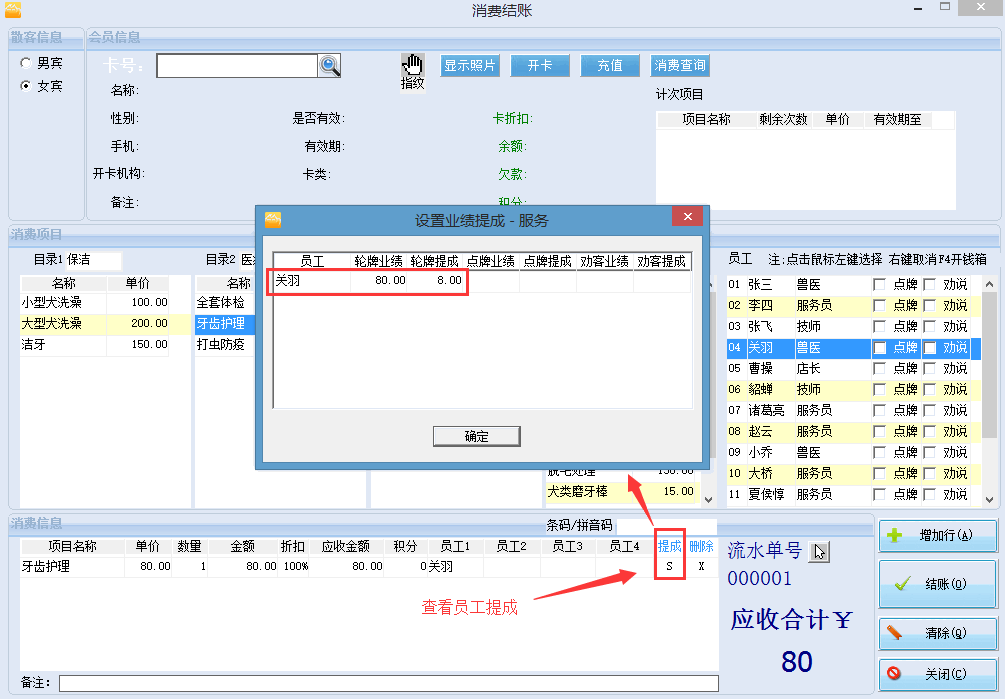Switch to the 目录1 保洁 tab
This screenshot has width=1005, height=699.
click(64, 258)
